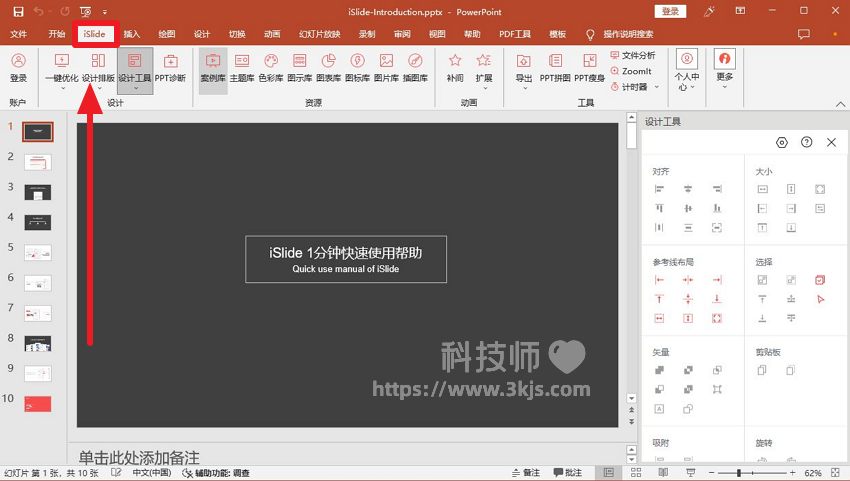Expand the 导出 export dropdown
850x481 pixels.
click(524, 88)
